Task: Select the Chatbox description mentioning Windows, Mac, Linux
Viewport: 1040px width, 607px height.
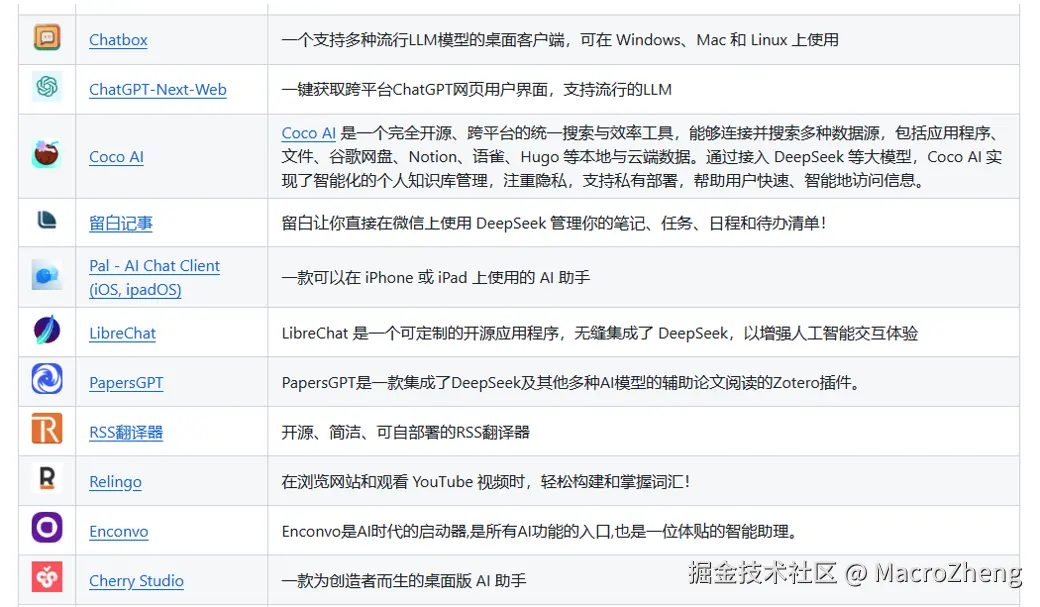Action: pyautogui.click(x=560, y=40)
